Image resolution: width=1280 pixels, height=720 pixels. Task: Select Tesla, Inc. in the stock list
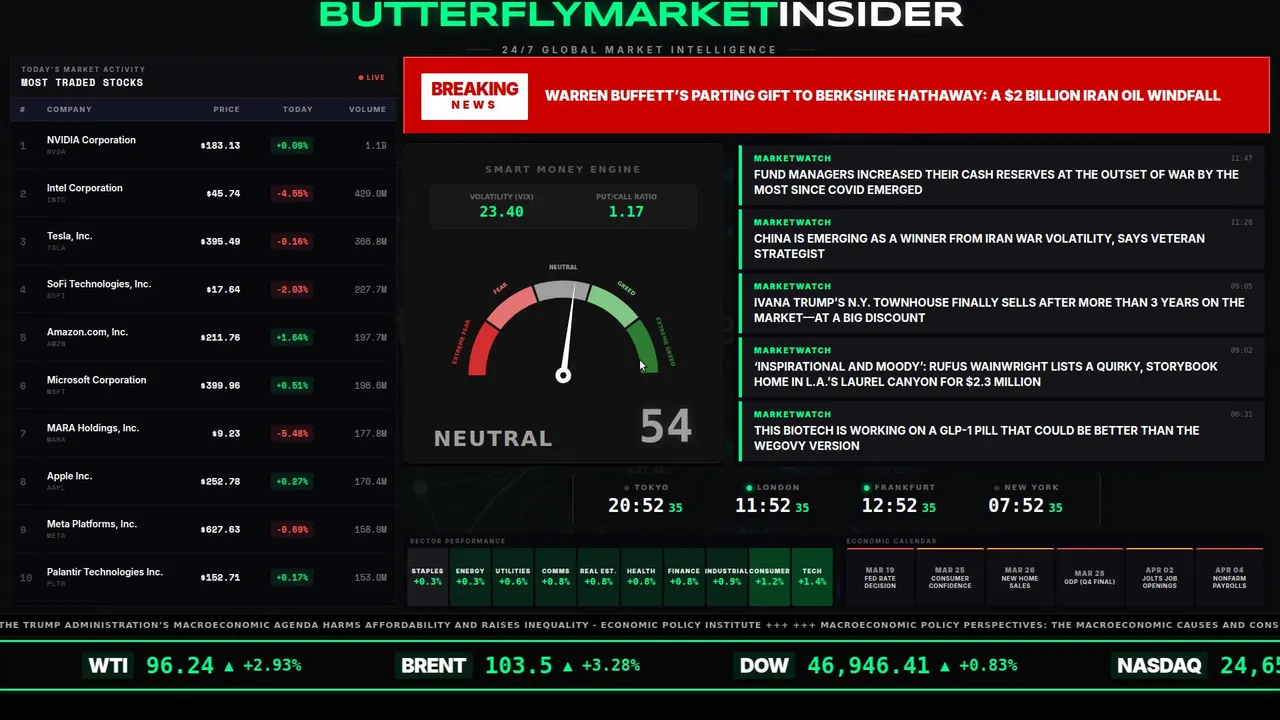pos(69,236)
